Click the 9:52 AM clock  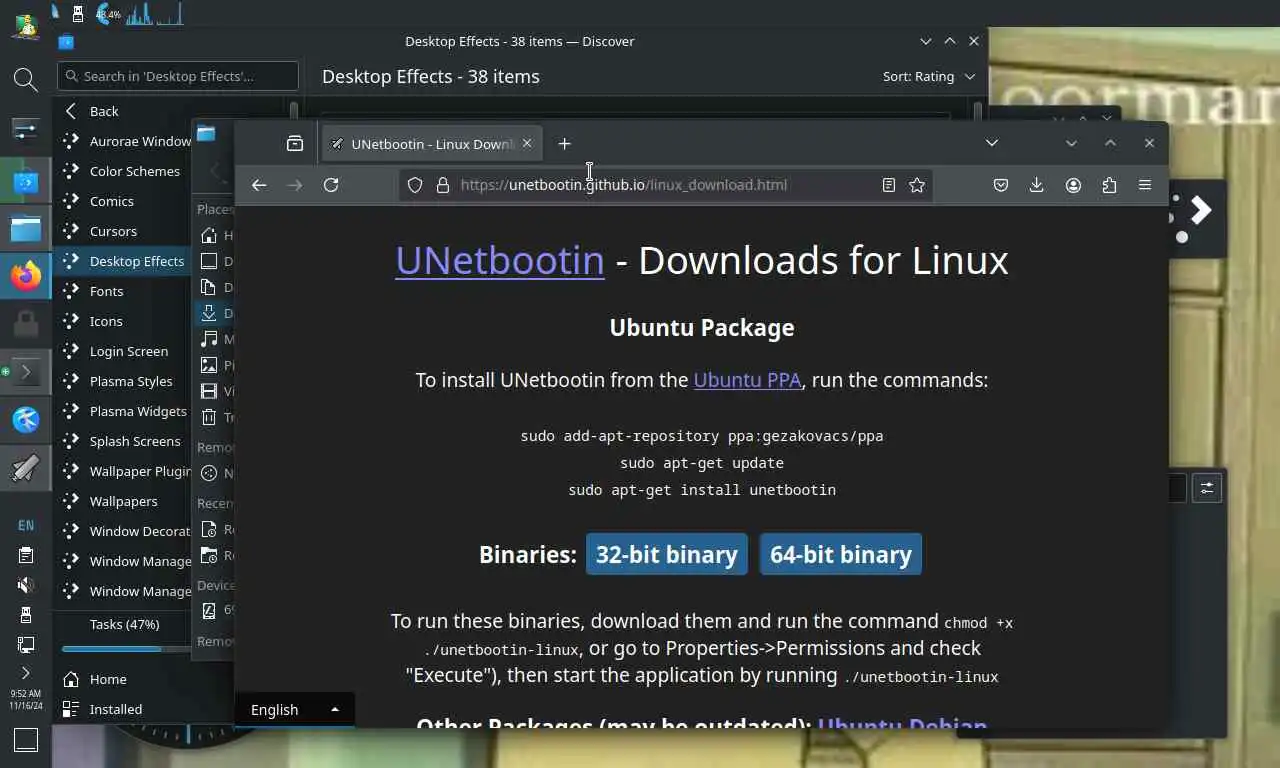point(26,699)
